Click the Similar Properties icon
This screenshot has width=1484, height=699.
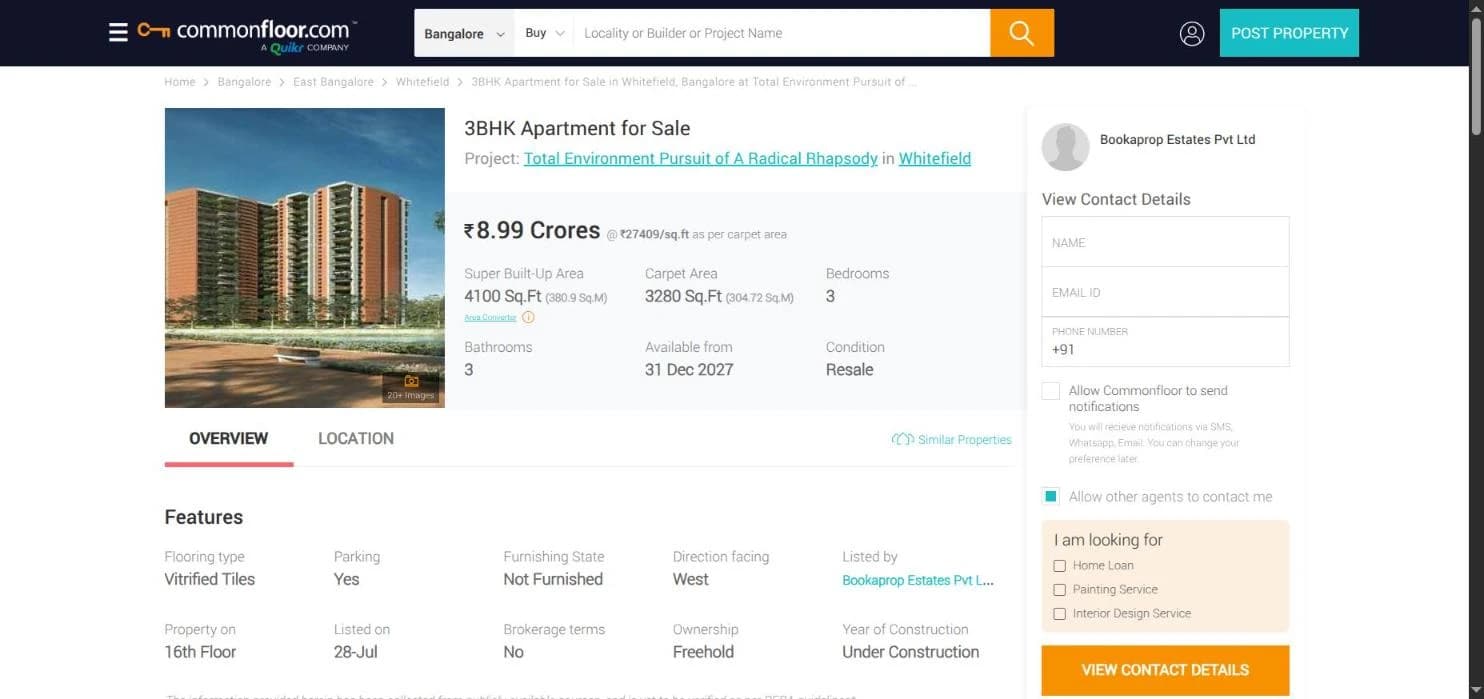903,439
